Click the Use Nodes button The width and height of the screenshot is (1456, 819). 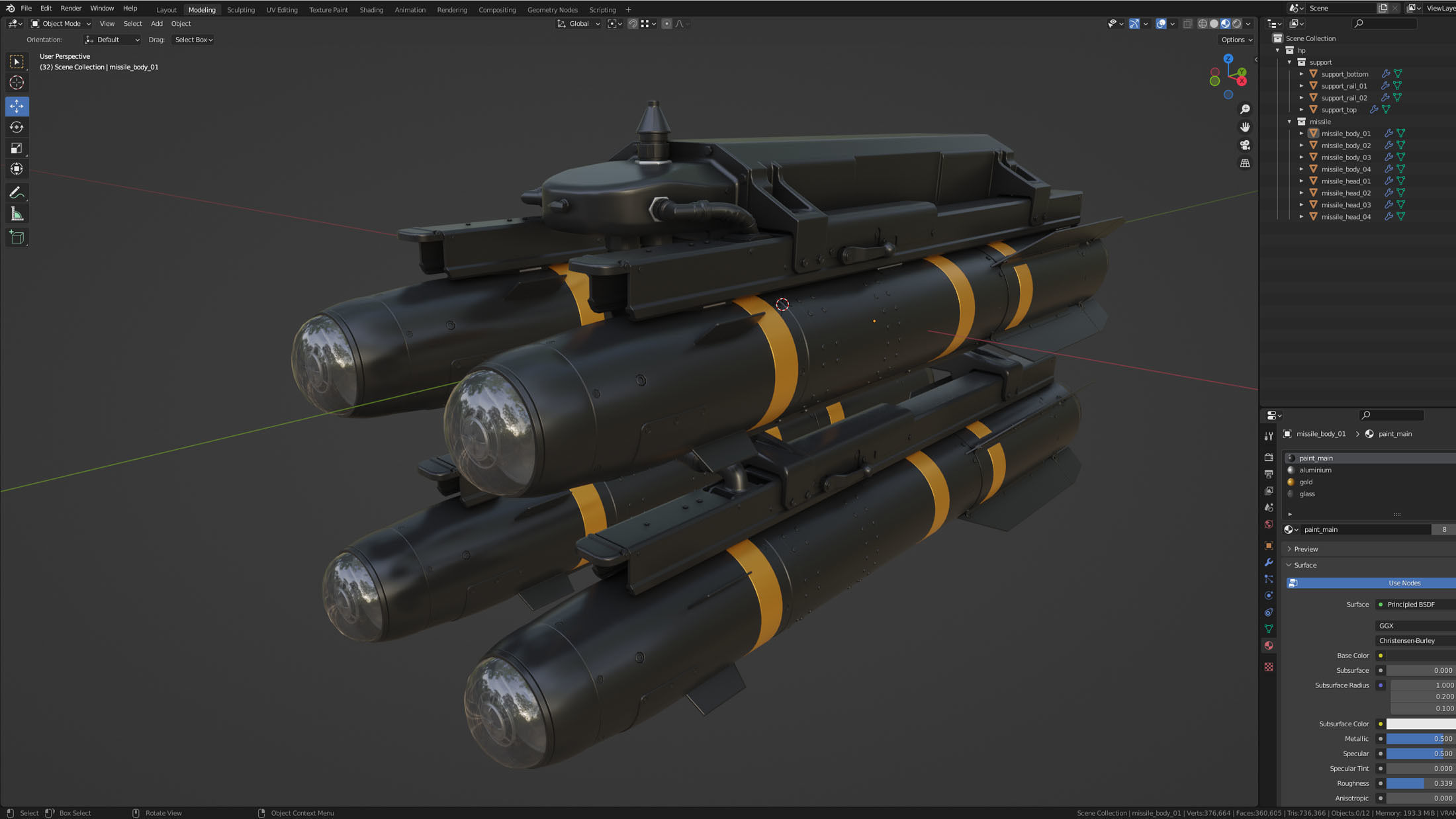click(1371, 583)
